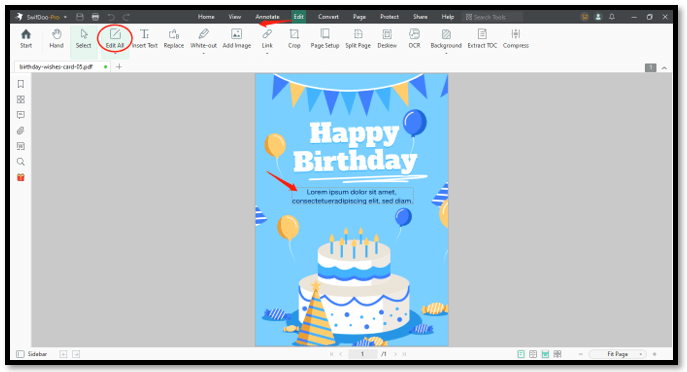Open the Share tab
Screen dimensions: 687x372
coord(420,17)
